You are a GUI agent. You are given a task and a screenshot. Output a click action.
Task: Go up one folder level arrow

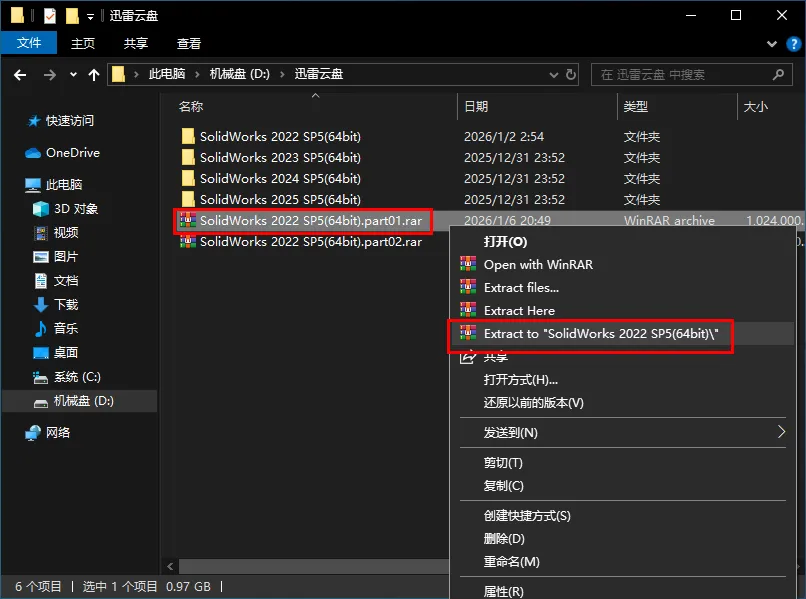coord(94,75)
